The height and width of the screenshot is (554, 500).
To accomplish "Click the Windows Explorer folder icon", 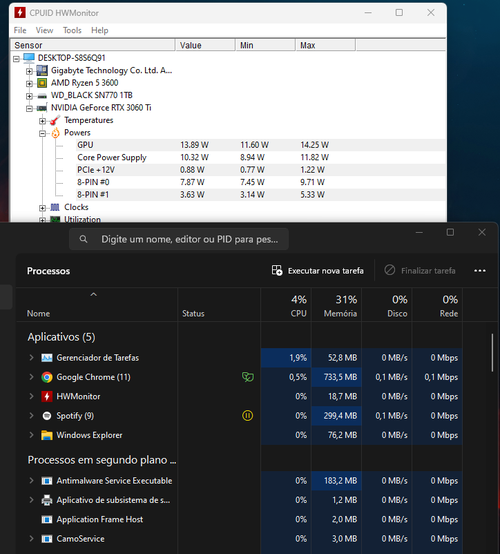I will tap(47, 435).
